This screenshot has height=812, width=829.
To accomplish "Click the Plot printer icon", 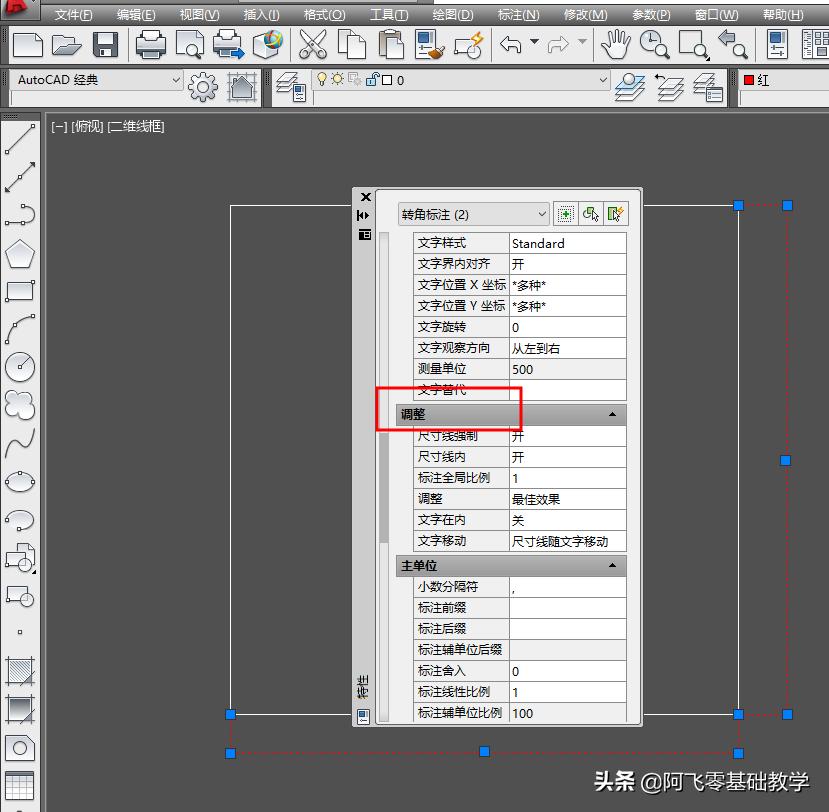I will point(150,44).
